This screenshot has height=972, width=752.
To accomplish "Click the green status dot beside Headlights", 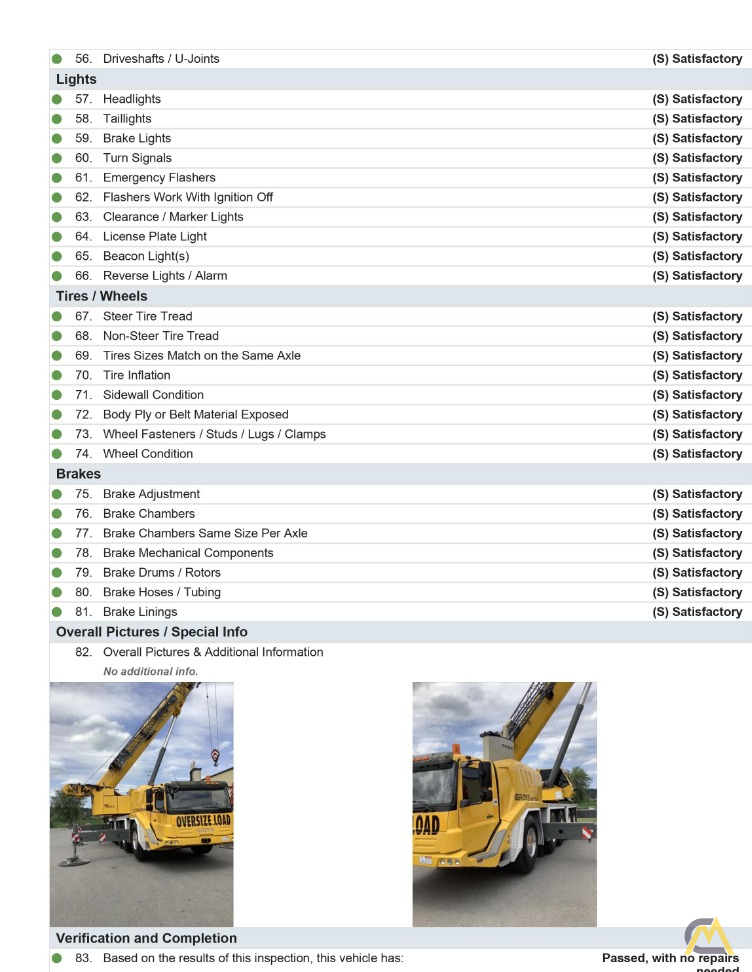I will pyautogui.click(x=57, y=99).
